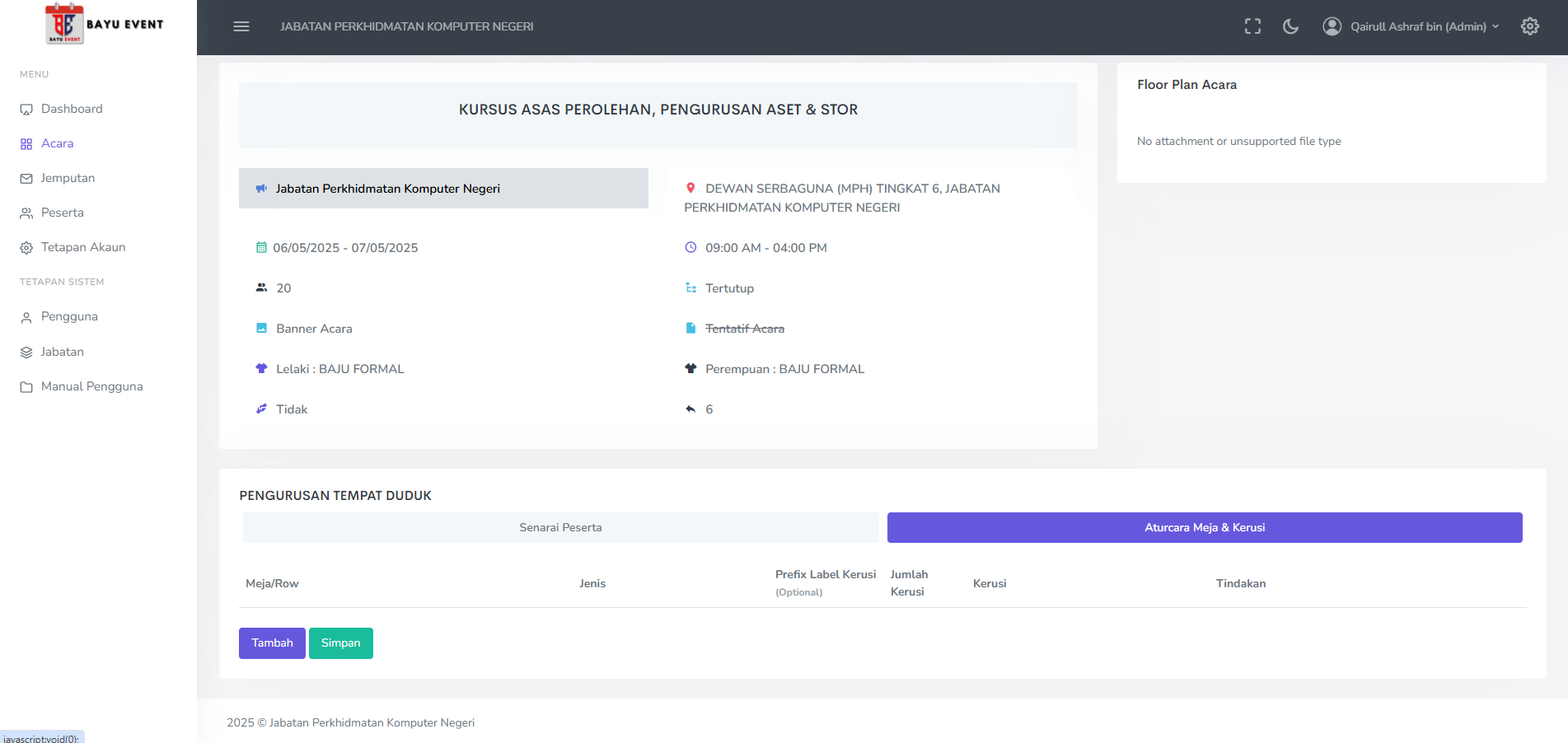Image resolution: width=1568 pixels, height=743 pixels.
Task: Toggle fullscreen mode icon
Action: click(x=1252, y=26)
